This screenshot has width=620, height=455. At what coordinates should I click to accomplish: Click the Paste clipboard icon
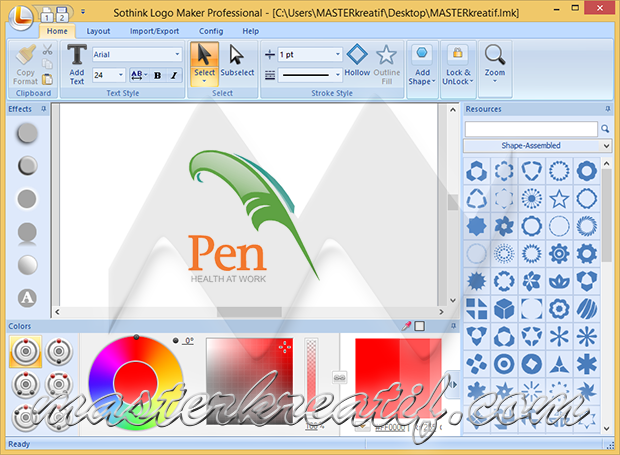[47, 79]
